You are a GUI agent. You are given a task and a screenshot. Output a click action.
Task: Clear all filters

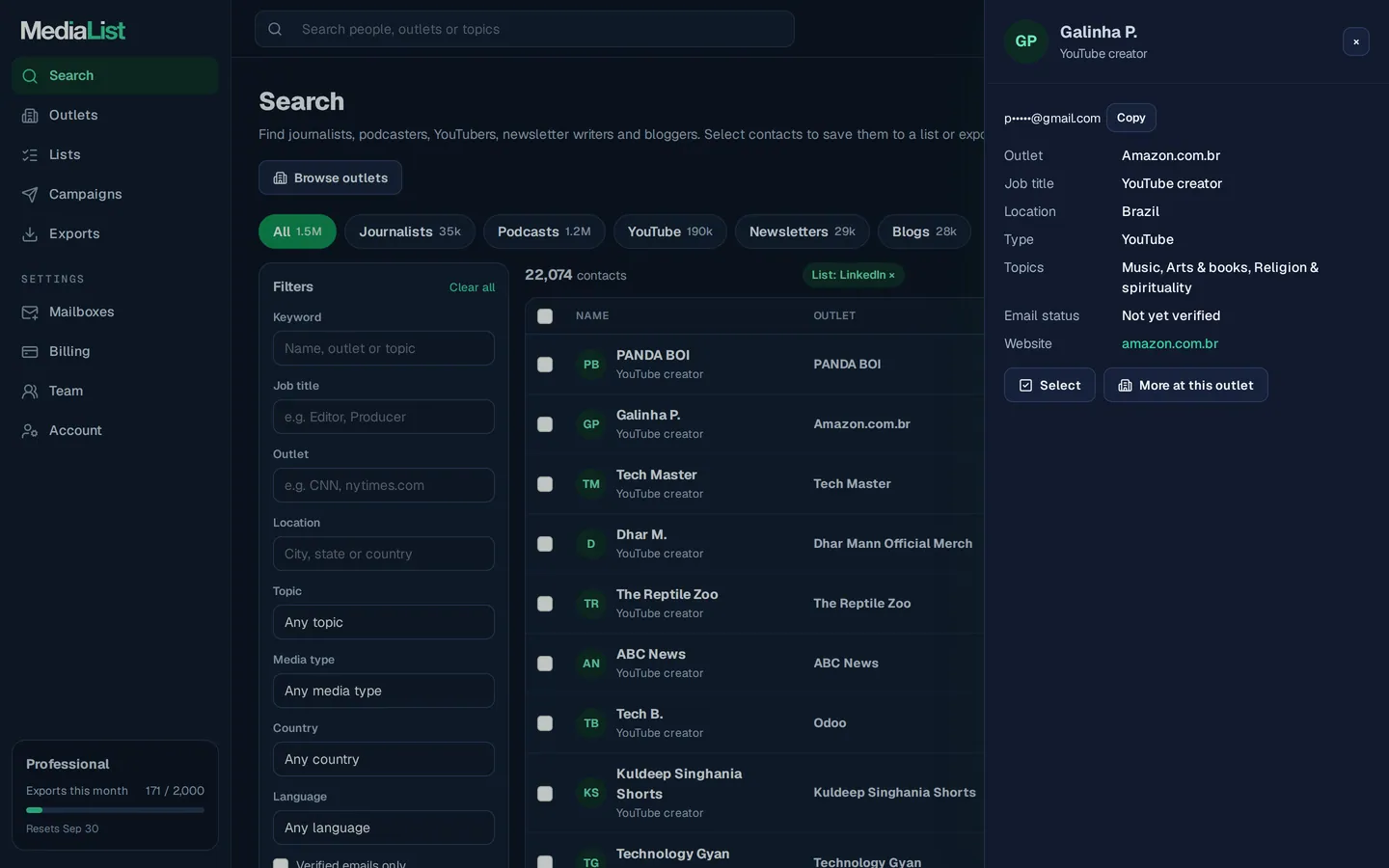[472, 287]
